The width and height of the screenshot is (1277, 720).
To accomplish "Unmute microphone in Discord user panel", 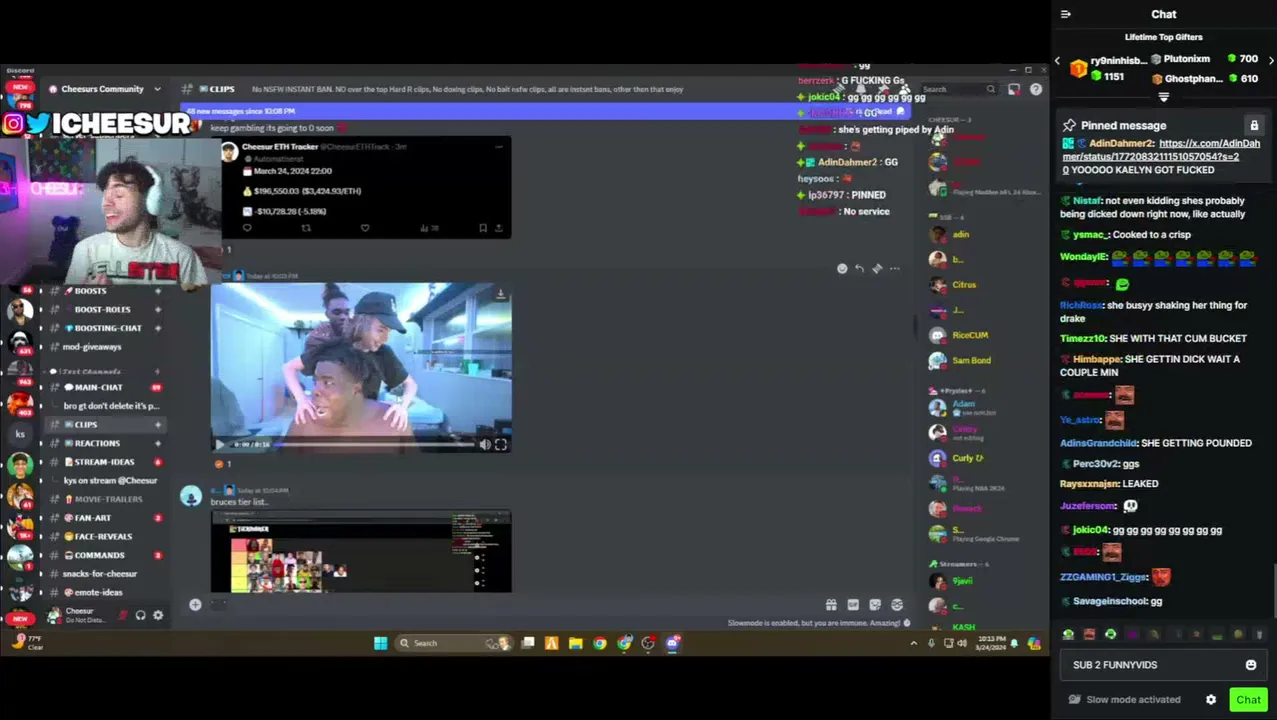I will [x=123, y=615].
